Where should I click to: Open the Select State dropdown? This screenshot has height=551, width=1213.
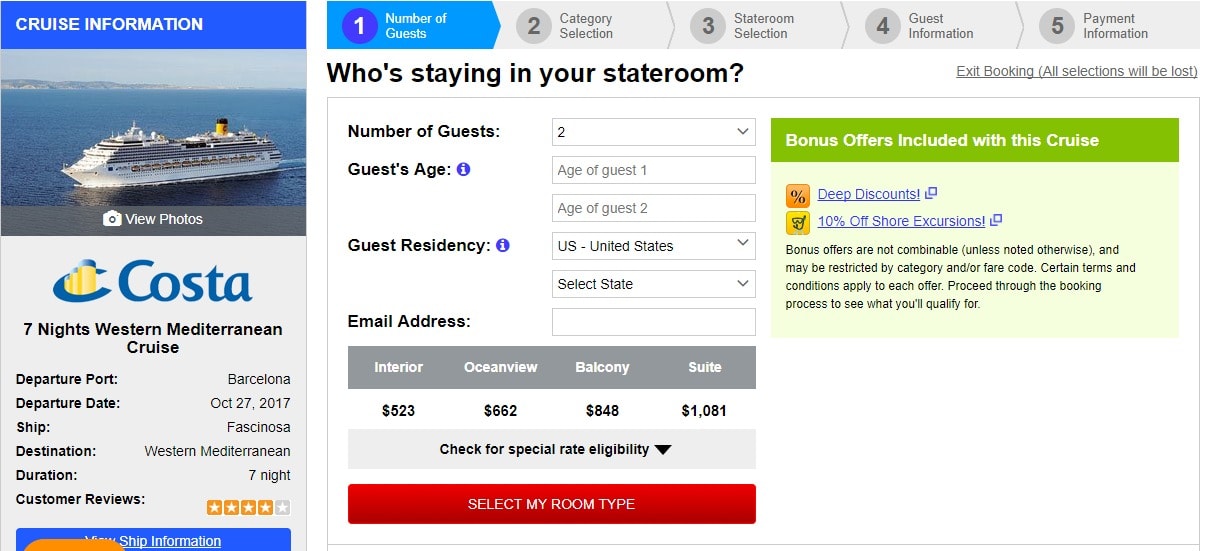(654, 284)
